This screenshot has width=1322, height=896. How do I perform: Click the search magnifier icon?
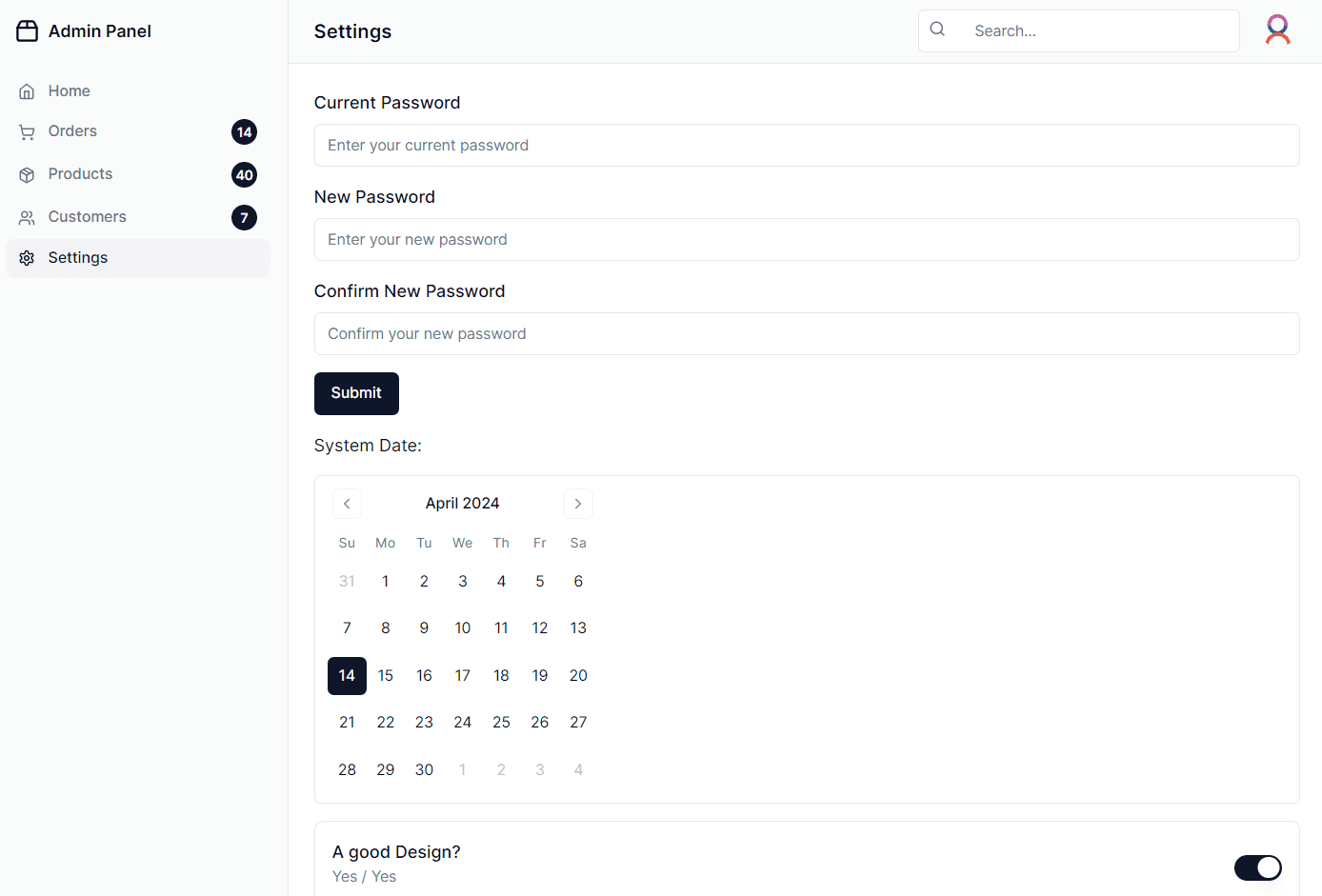pos(937,29)
